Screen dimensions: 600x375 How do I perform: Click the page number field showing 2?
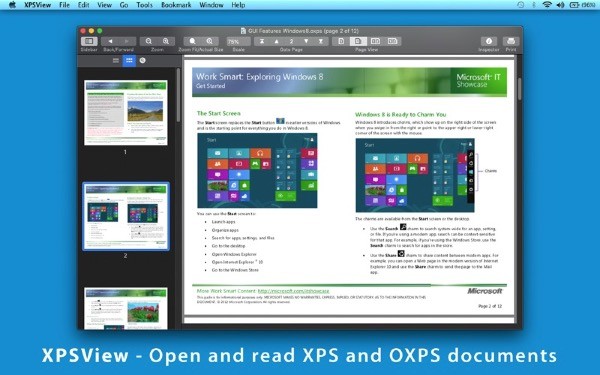(291, 41)
